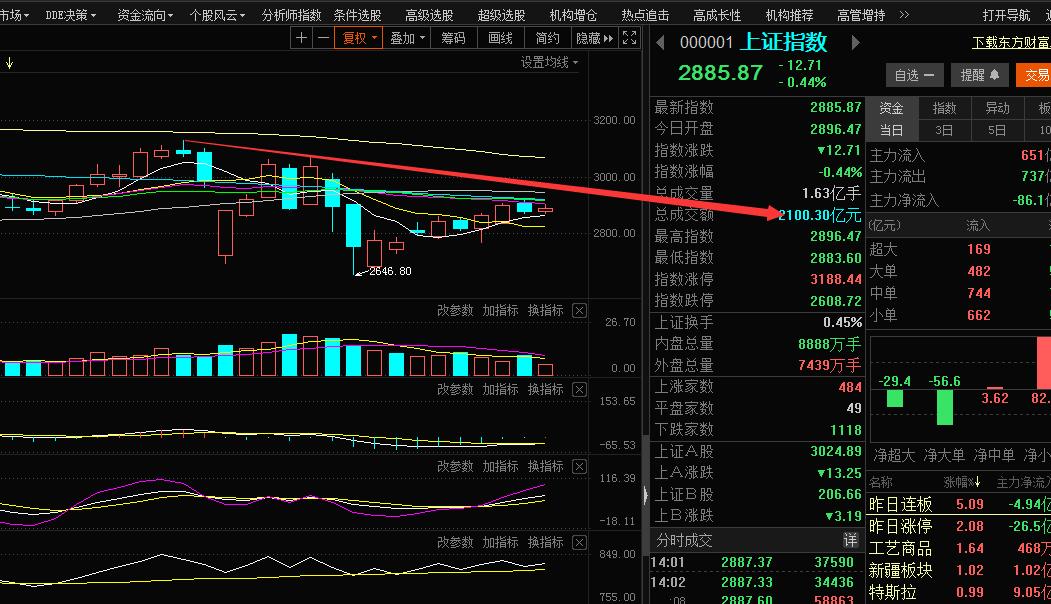
Task: Go to next stock with right arrow
Action: pos(855,43)
